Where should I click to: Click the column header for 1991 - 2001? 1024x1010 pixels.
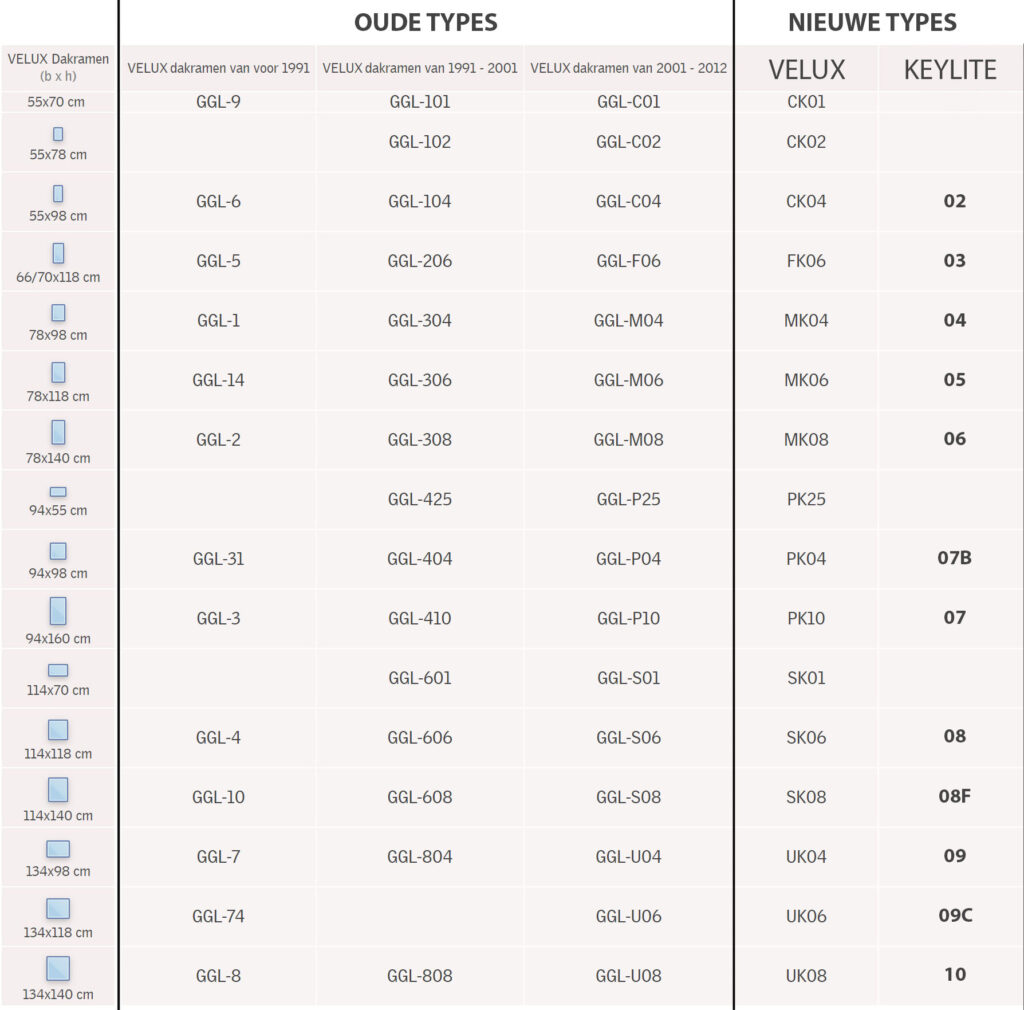pos(420,69)
